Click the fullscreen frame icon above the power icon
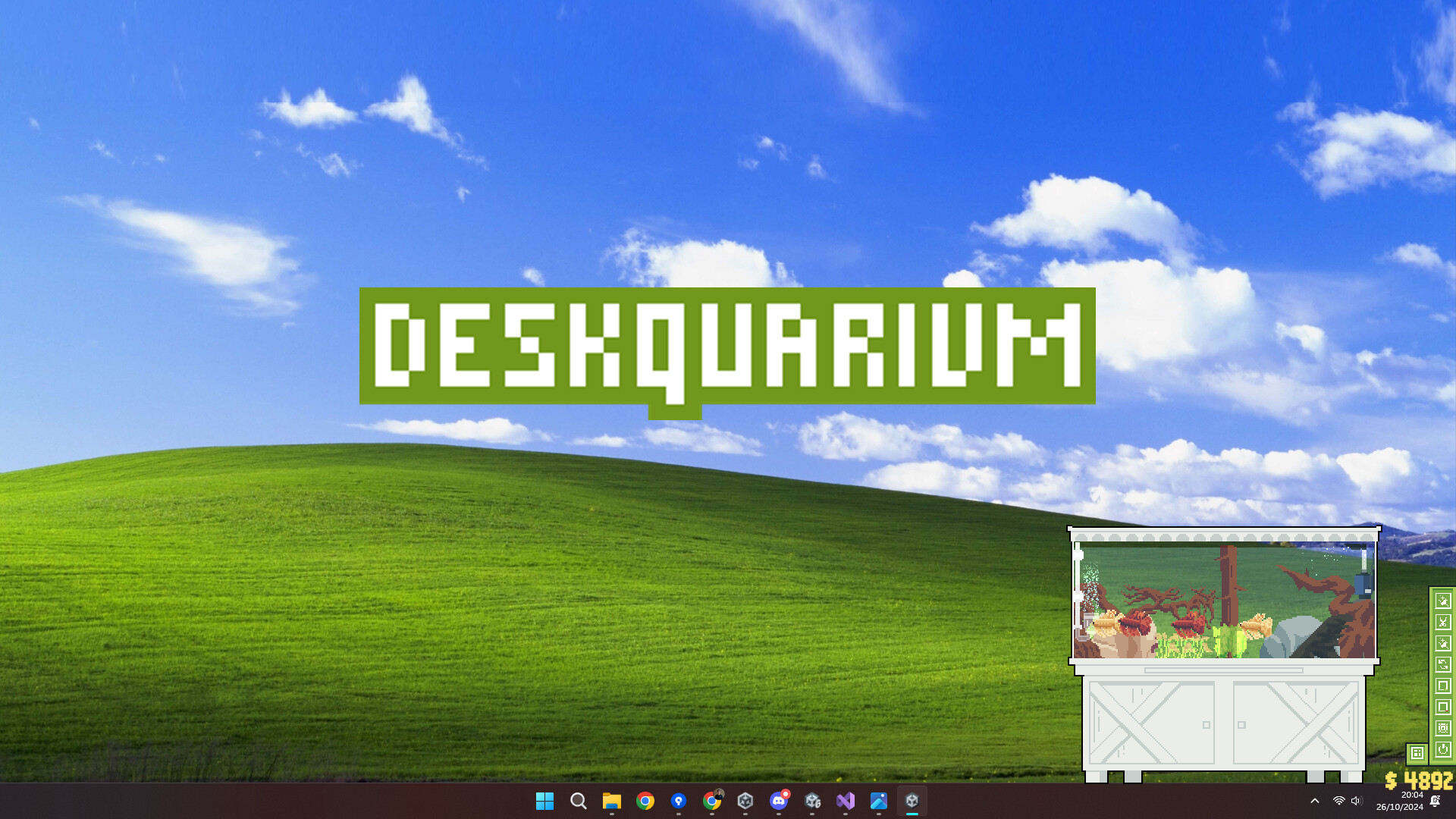This screenshot has width=1456, height=819. [x=1443, y=728]
